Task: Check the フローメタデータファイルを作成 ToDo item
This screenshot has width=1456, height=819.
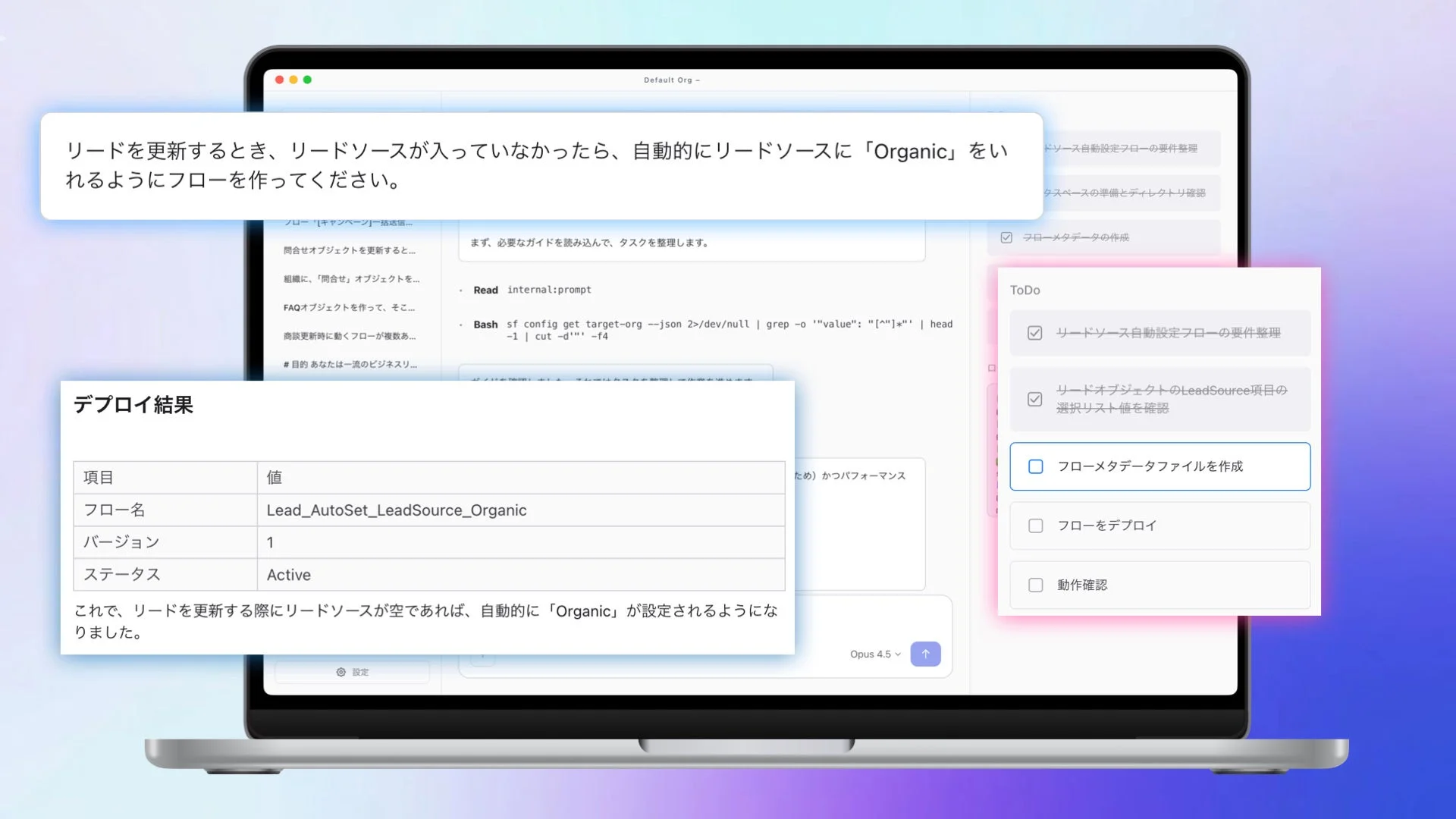Action: pyautogui.click(x=1035, y=467)
